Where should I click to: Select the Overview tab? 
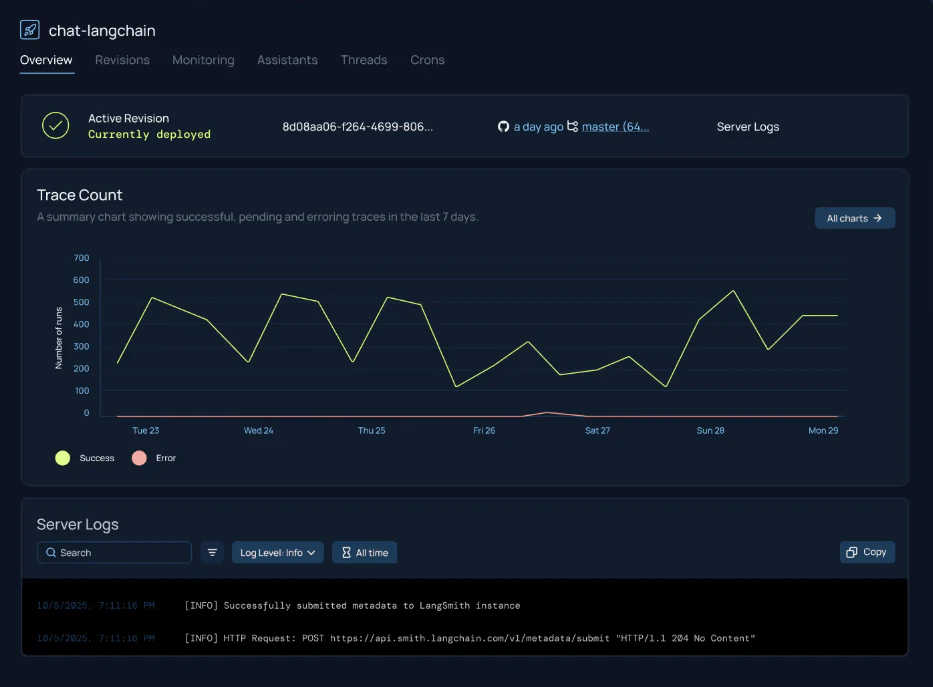(x=46, y=60)
